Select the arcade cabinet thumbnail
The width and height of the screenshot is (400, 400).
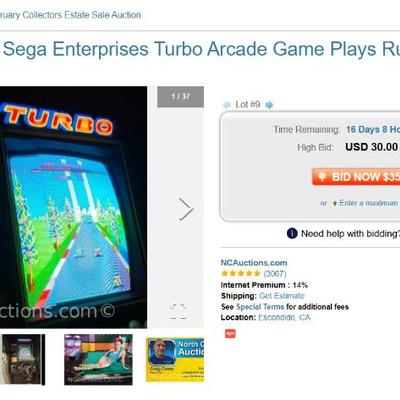22,360
